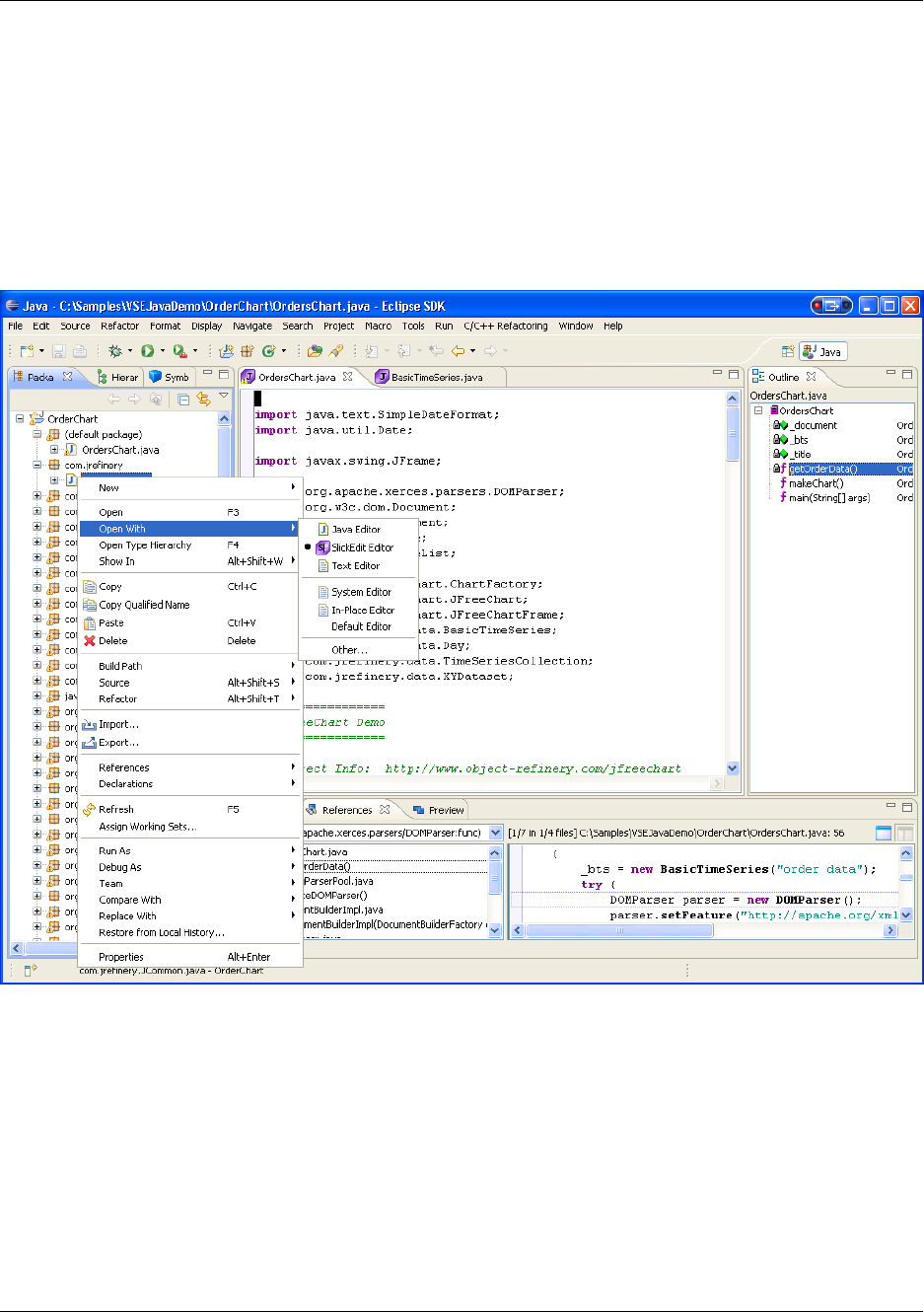Click the Debug bug toolbar icon
The width and height of the screenshot is (924, 1312).
(x=115, y=351)
